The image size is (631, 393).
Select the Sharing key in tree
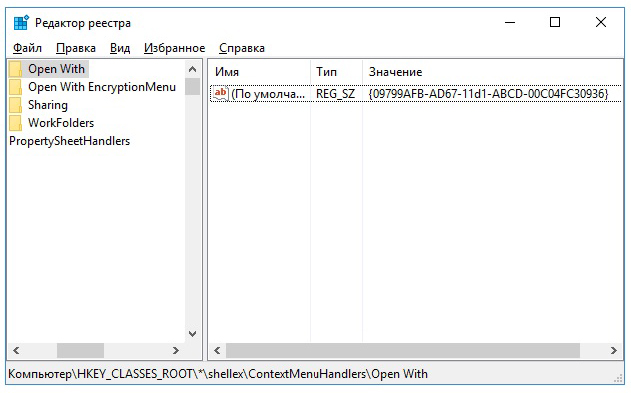(x=48, y=105)
